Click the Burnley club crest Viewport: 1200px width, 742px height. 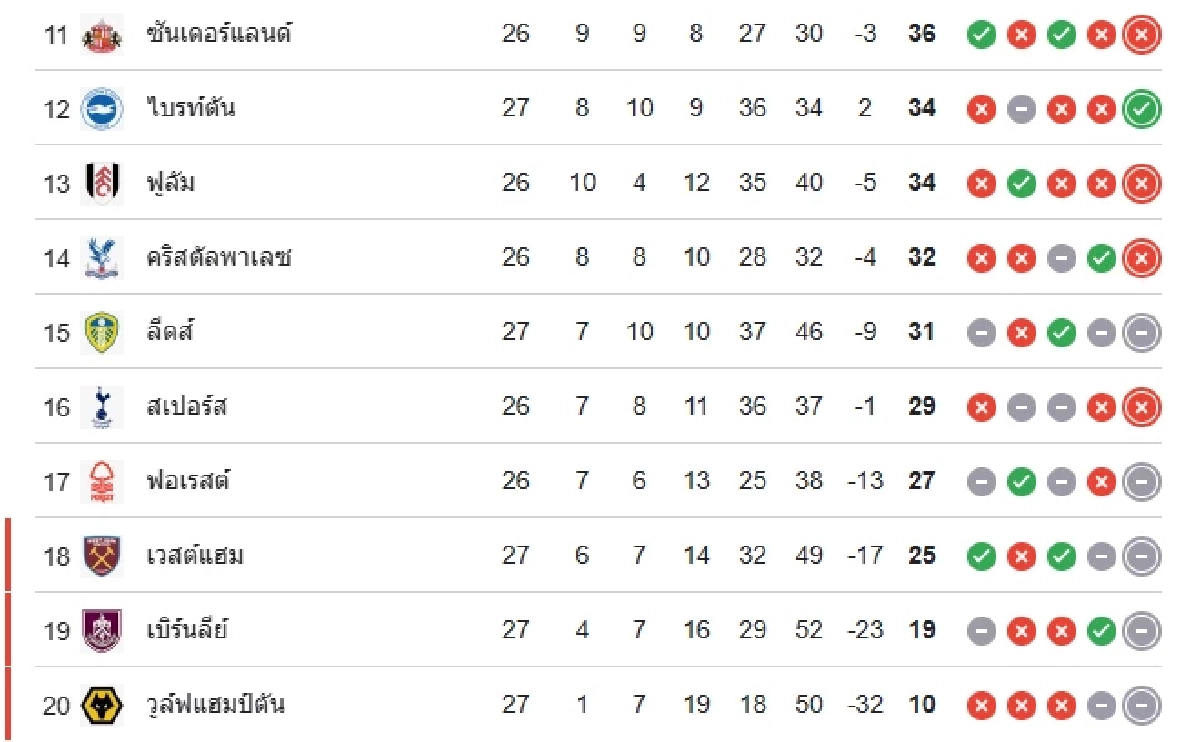pyautogui.click(x=102, y=630)
